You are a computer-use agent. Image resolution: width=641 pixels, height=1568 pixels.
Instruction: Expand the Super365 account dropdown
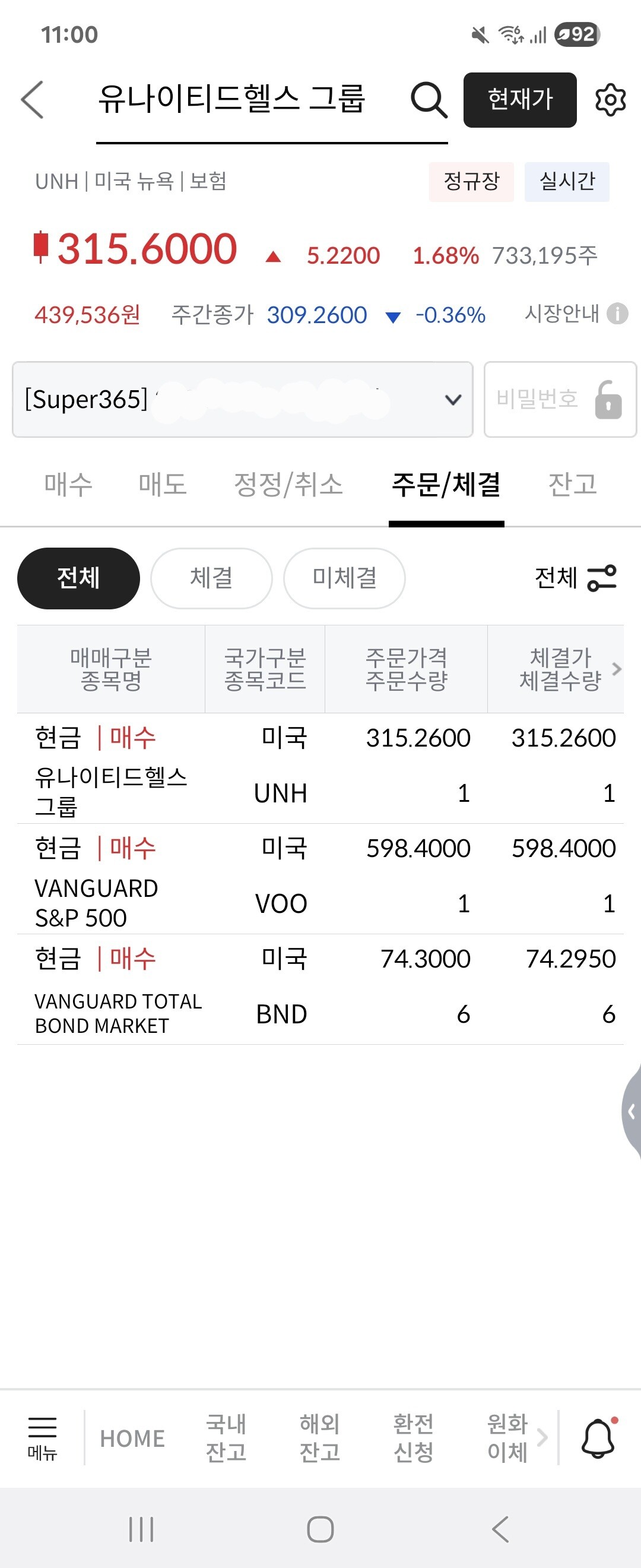(x=452, y=400)
